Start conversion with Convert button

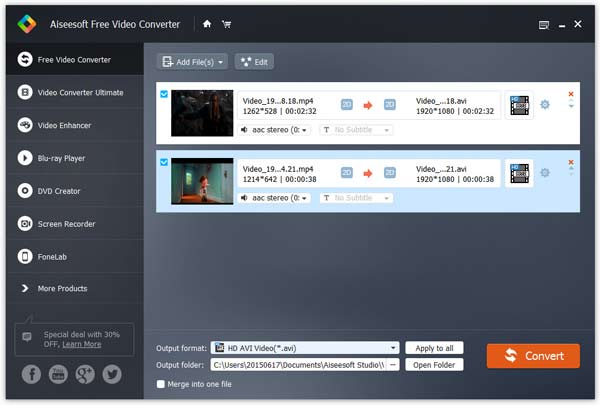(x=533, y=356)
